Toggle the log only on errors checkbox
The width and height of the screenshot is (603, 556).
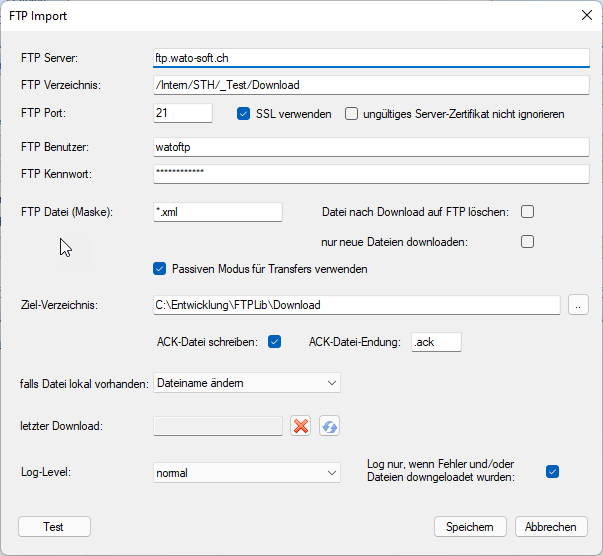(552, 472)
